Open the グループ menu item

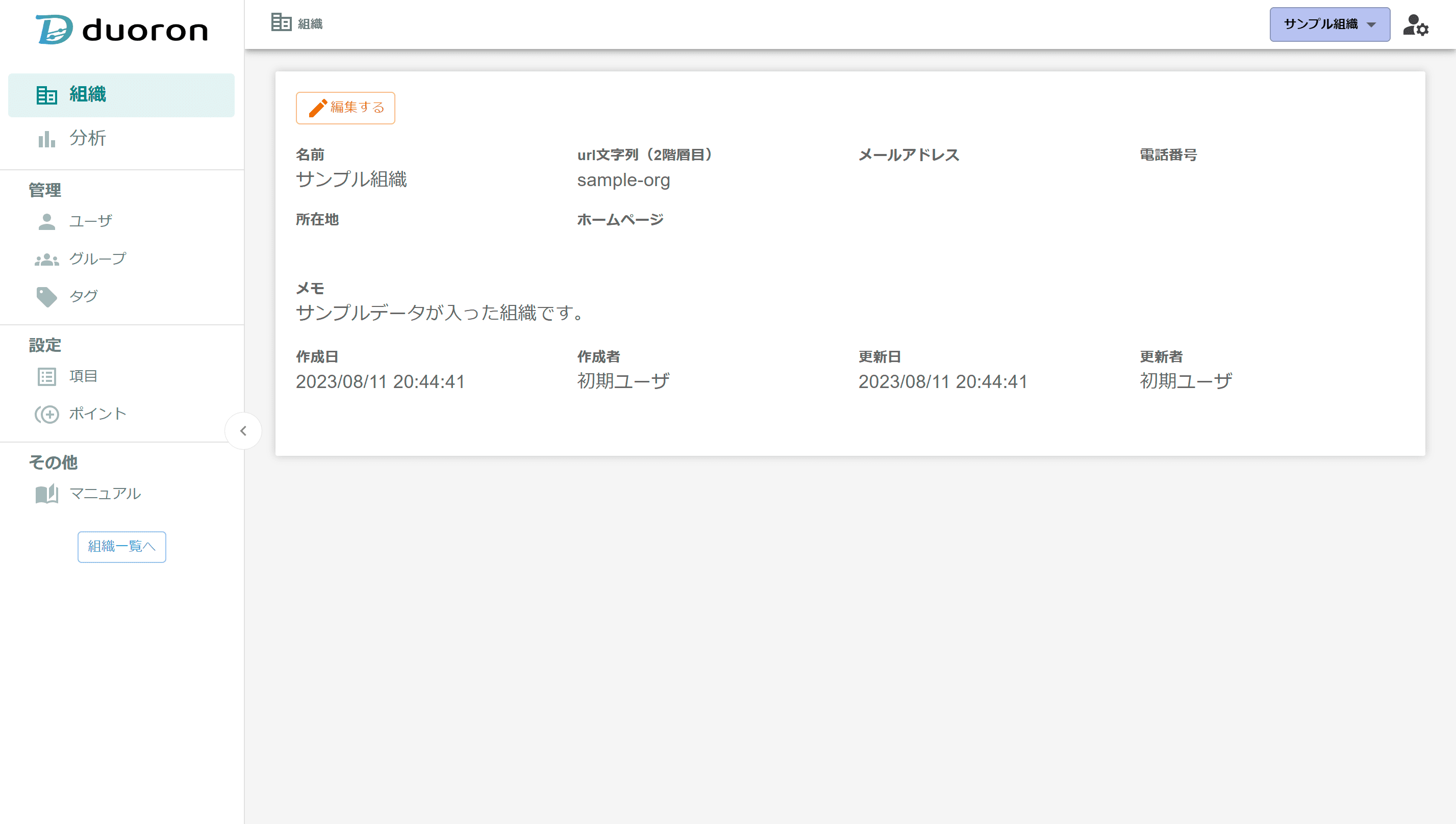121,259
